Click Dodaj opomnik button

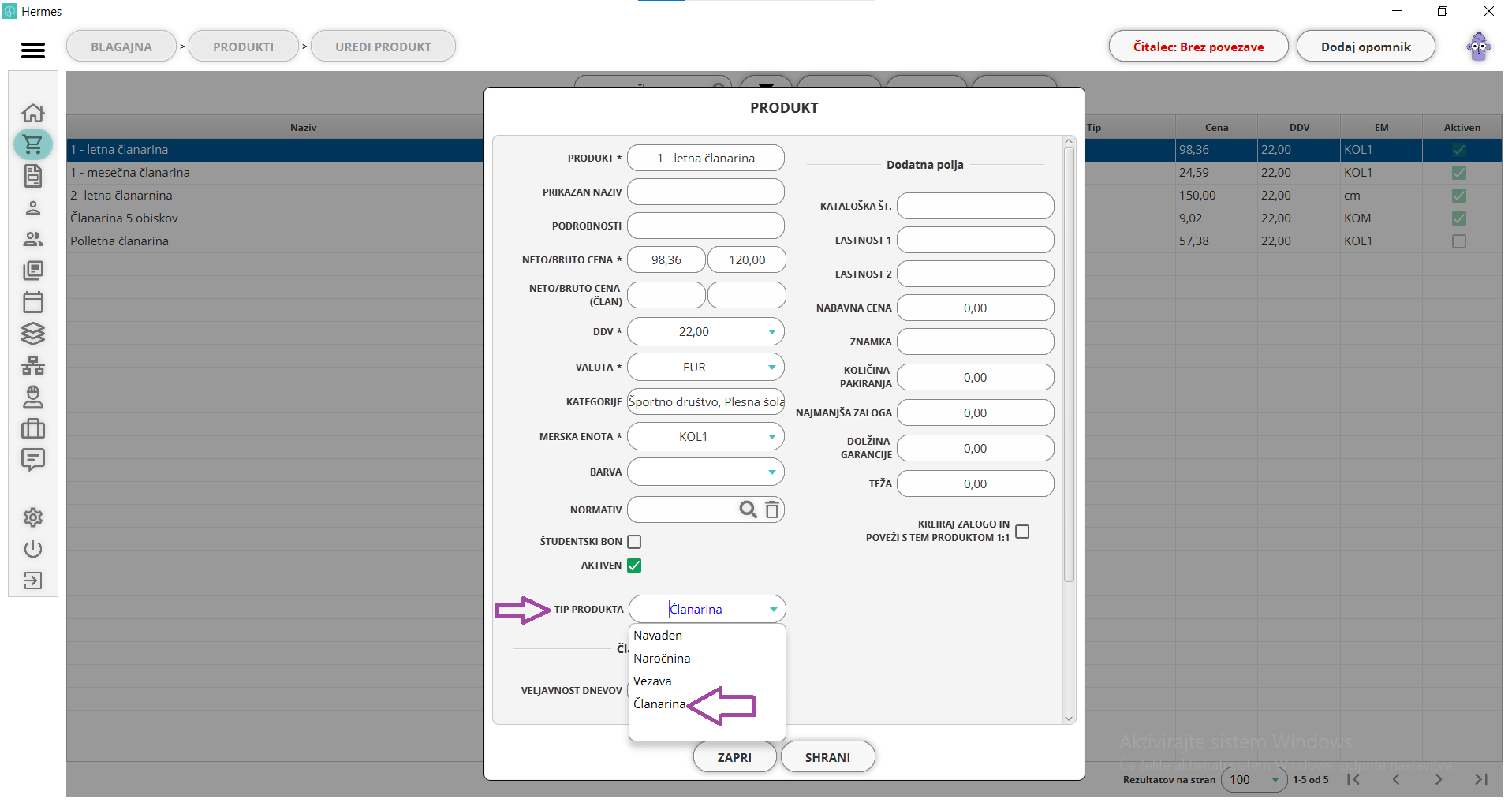pos(1365,47)
